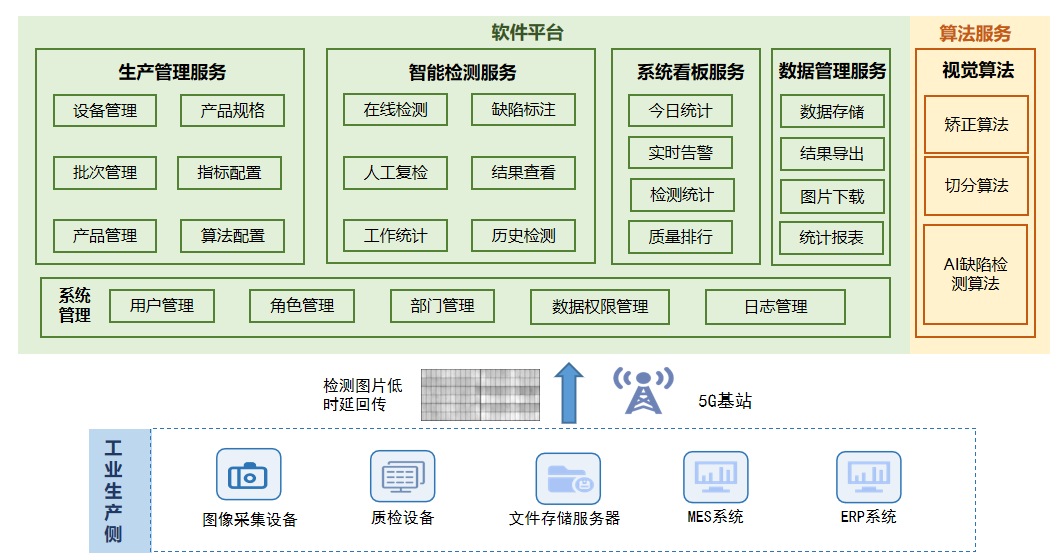Click the 文件存储服务器 text label
Viewport: 1063px width, 560px height.
pos(565,519)
